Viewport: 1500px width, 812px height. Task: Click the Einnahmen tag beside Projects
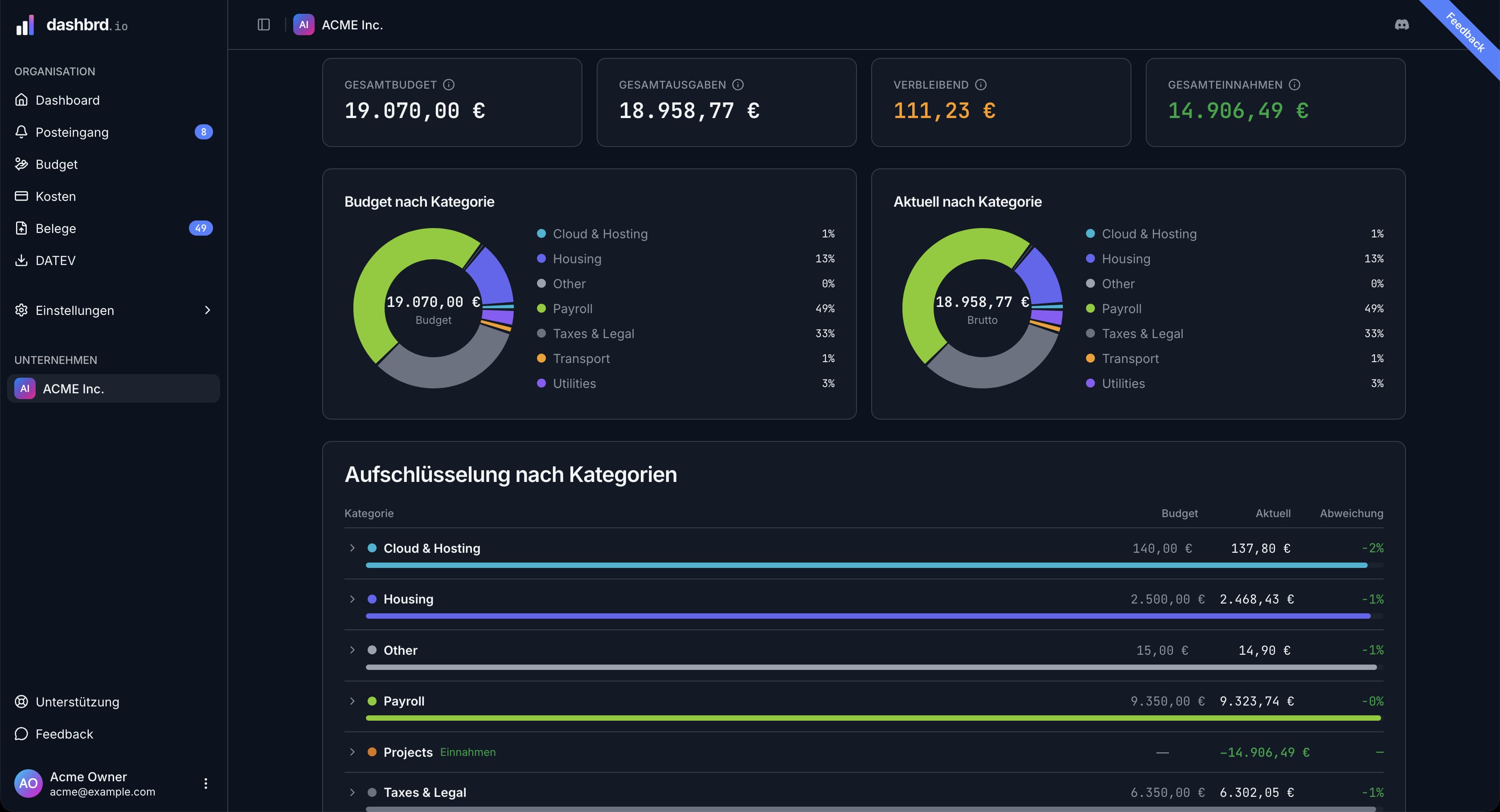[467, 752]
